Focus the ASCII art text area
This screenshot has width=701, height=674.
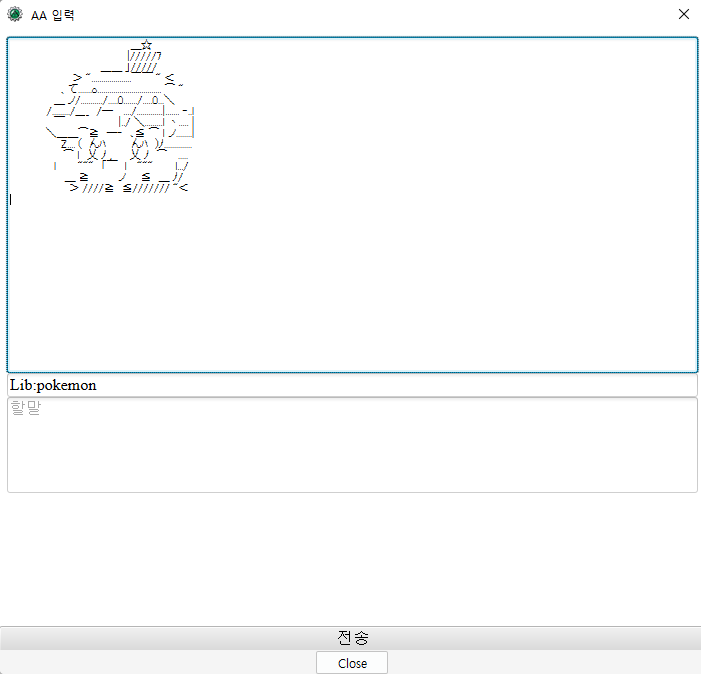(x=352, y=205)
